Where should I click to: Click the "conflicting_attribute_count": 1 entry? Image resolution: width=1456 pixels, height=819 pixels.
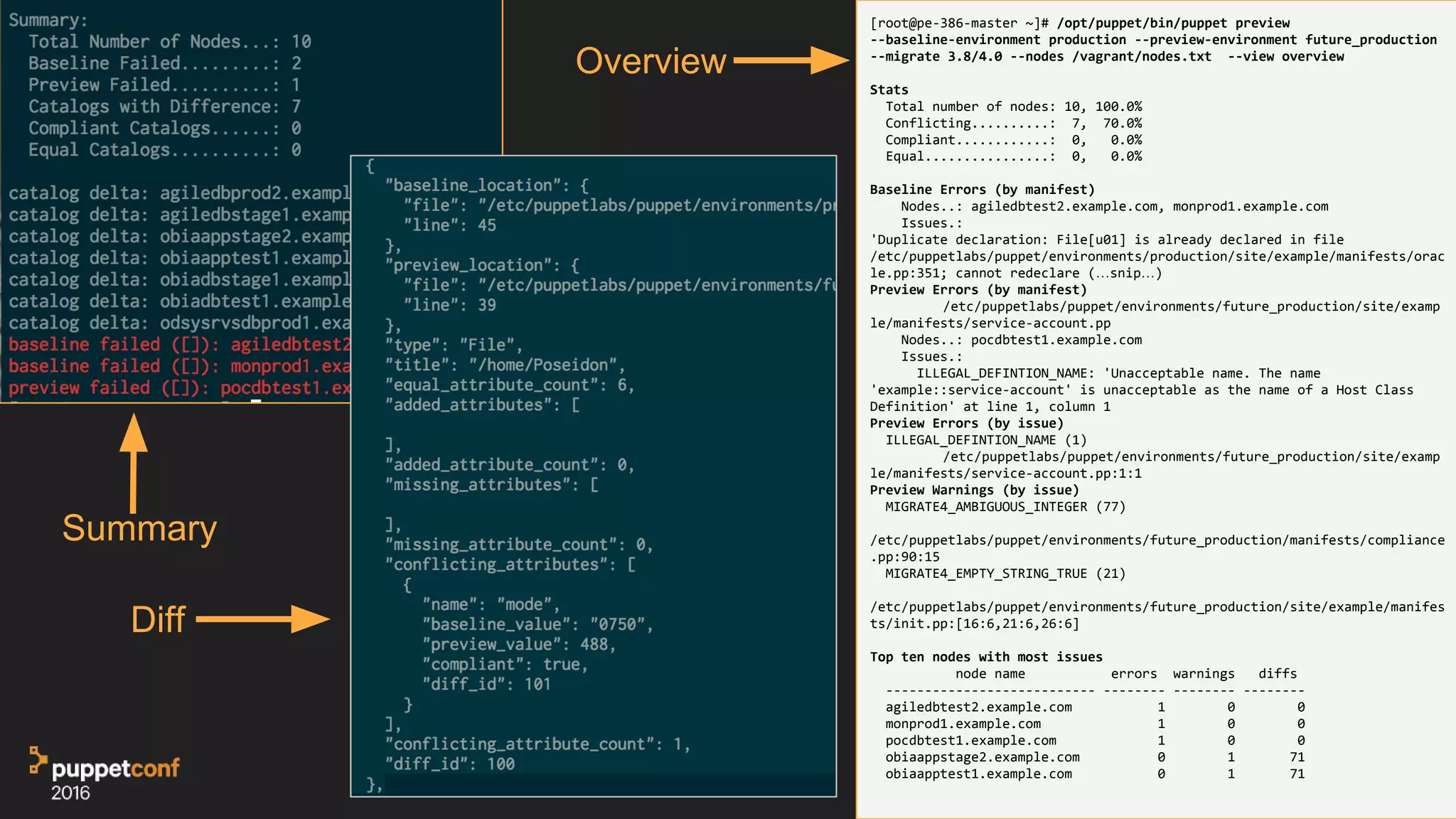click(537, 744)
